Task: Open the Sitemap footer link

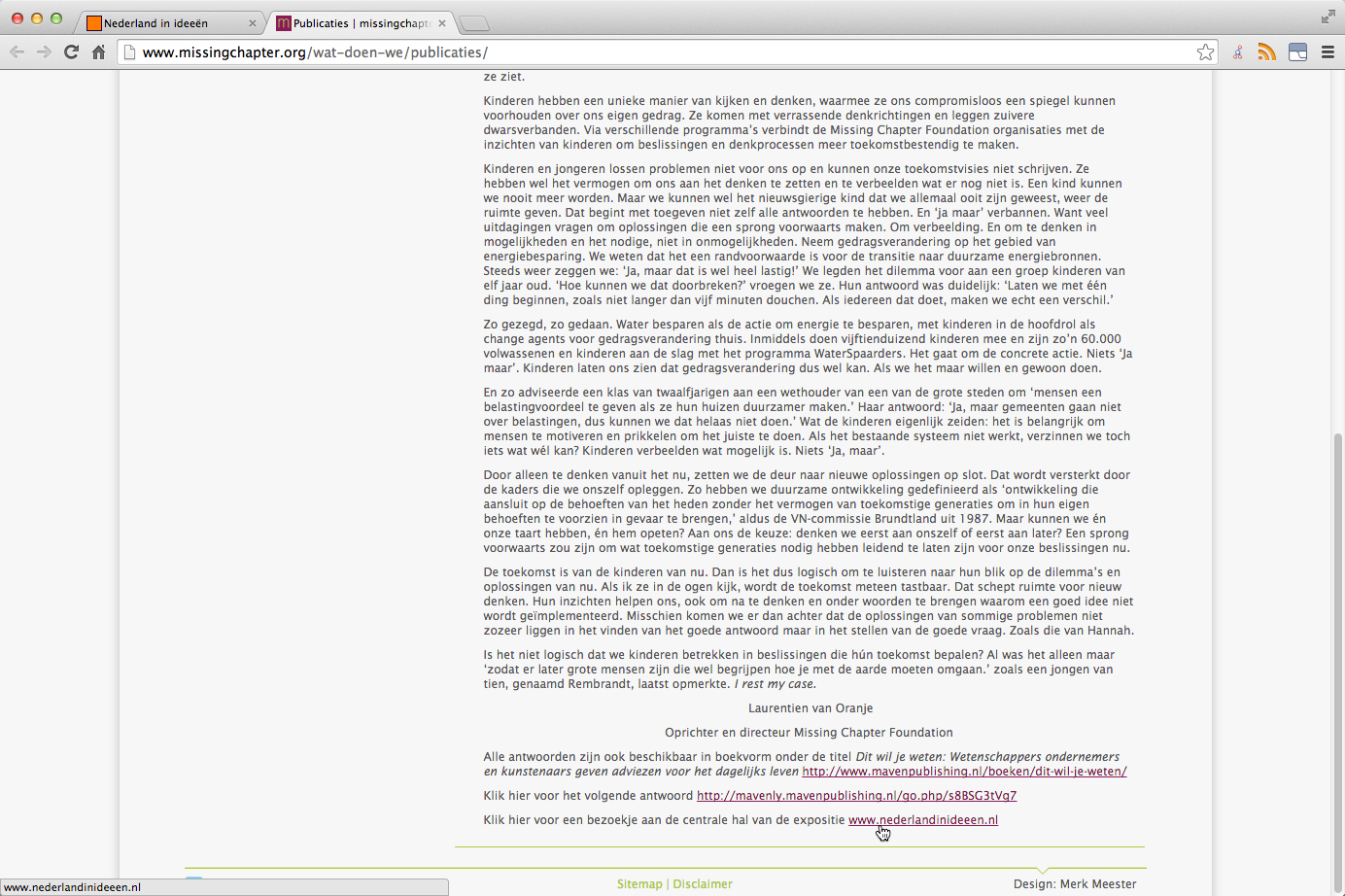Action: coord(638,884)
